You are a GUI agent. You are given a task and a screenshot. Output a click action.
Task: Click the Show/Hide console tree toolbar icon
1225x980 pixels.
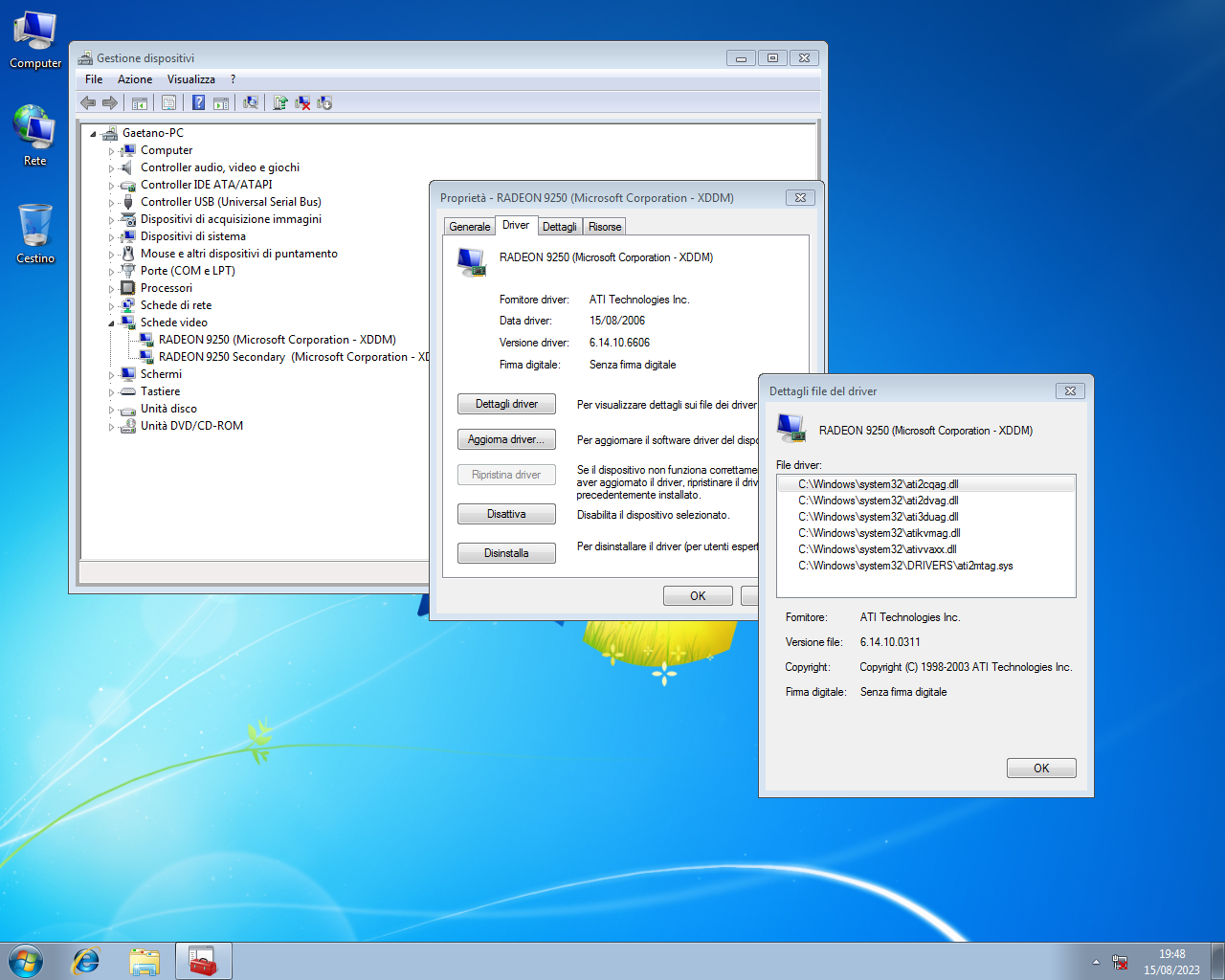(x=140, y=102)
